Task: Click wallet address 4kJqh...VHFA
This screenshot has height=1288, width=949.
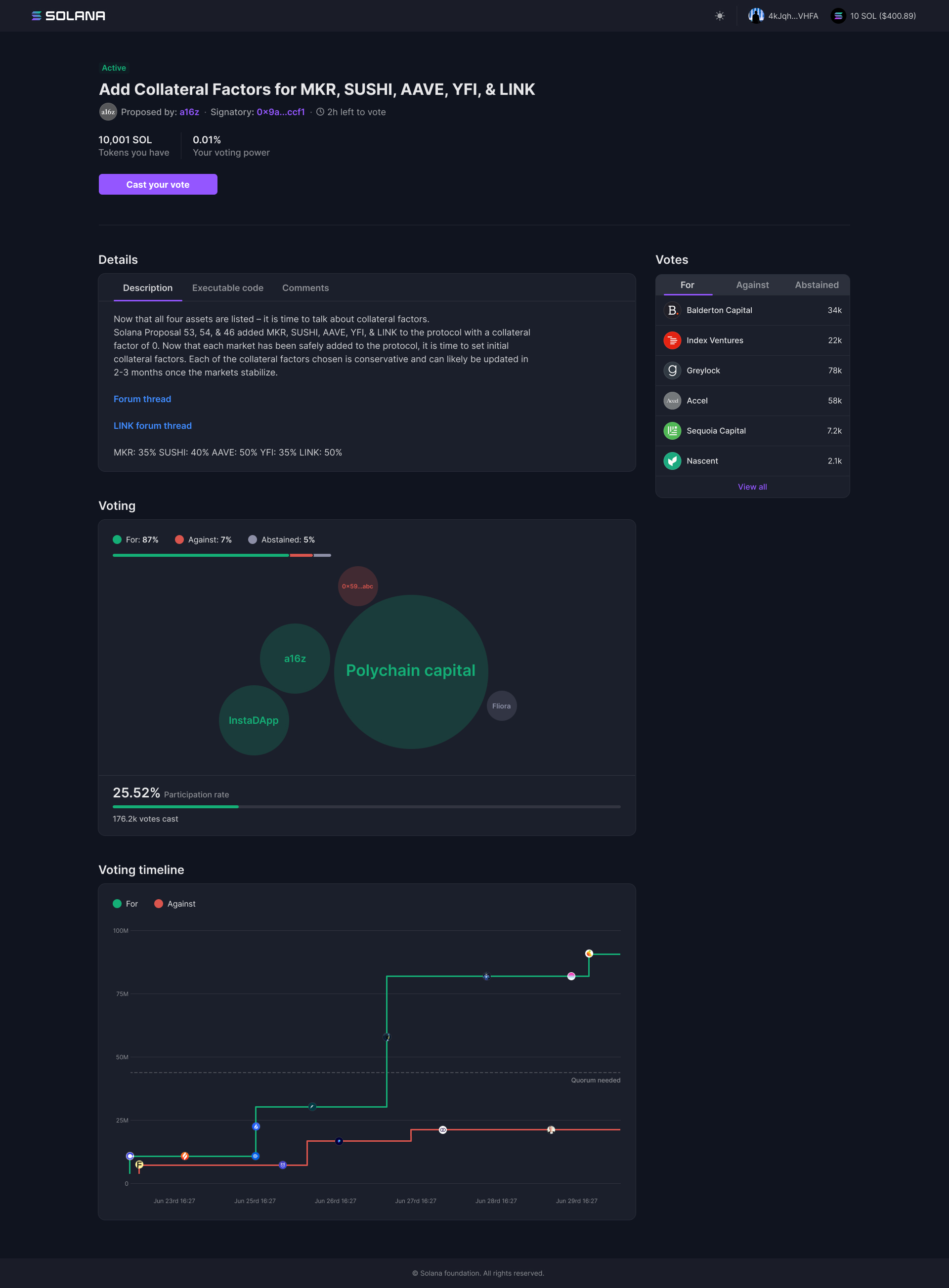Action: (793, 16)
